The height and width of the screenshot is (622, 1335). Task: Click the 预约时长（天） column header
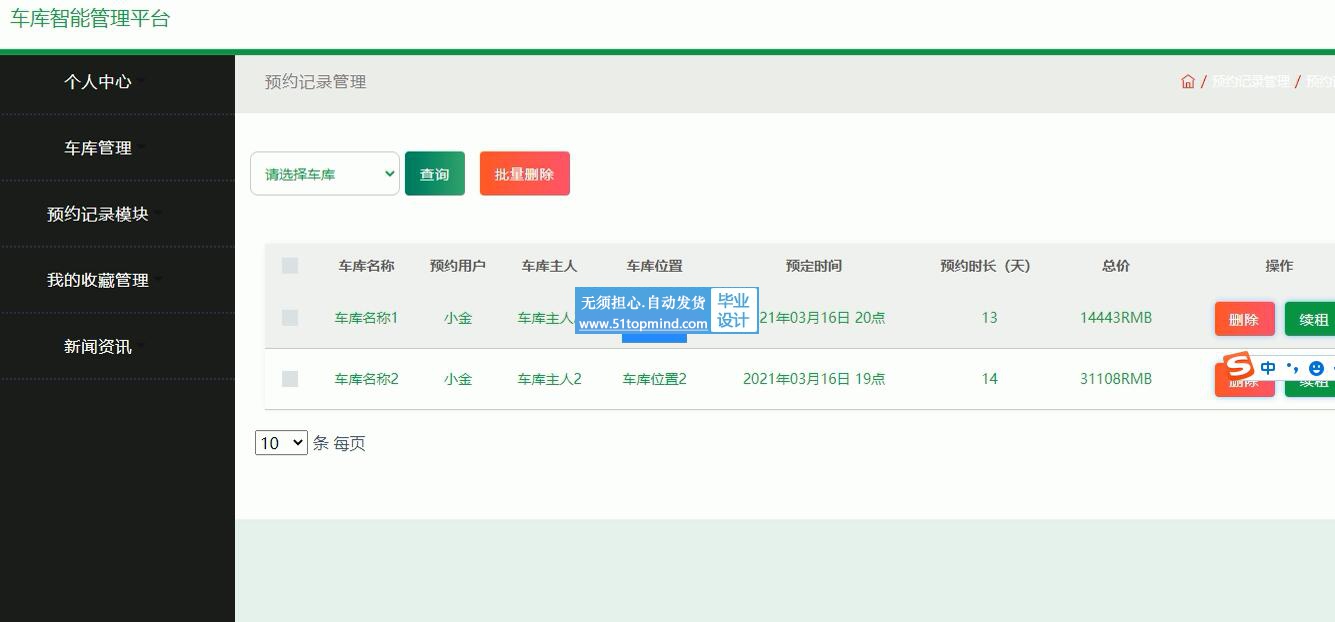[985, 266]
